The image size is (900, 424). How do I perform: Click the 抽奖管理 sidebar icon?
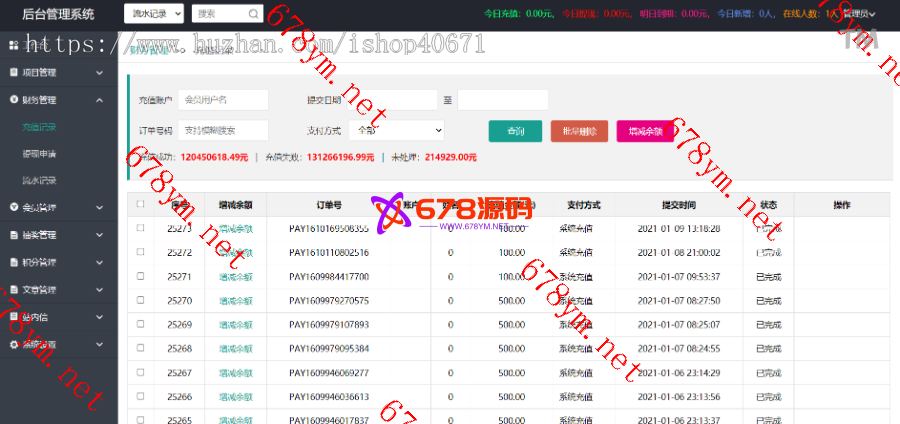click(13, 235)
